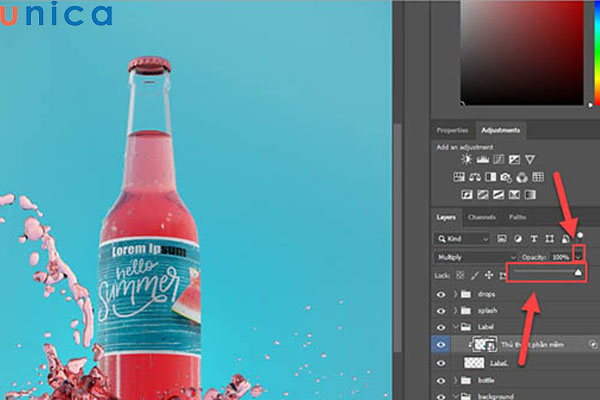
Task: Collapse the Label group
Action: (455, 327)
